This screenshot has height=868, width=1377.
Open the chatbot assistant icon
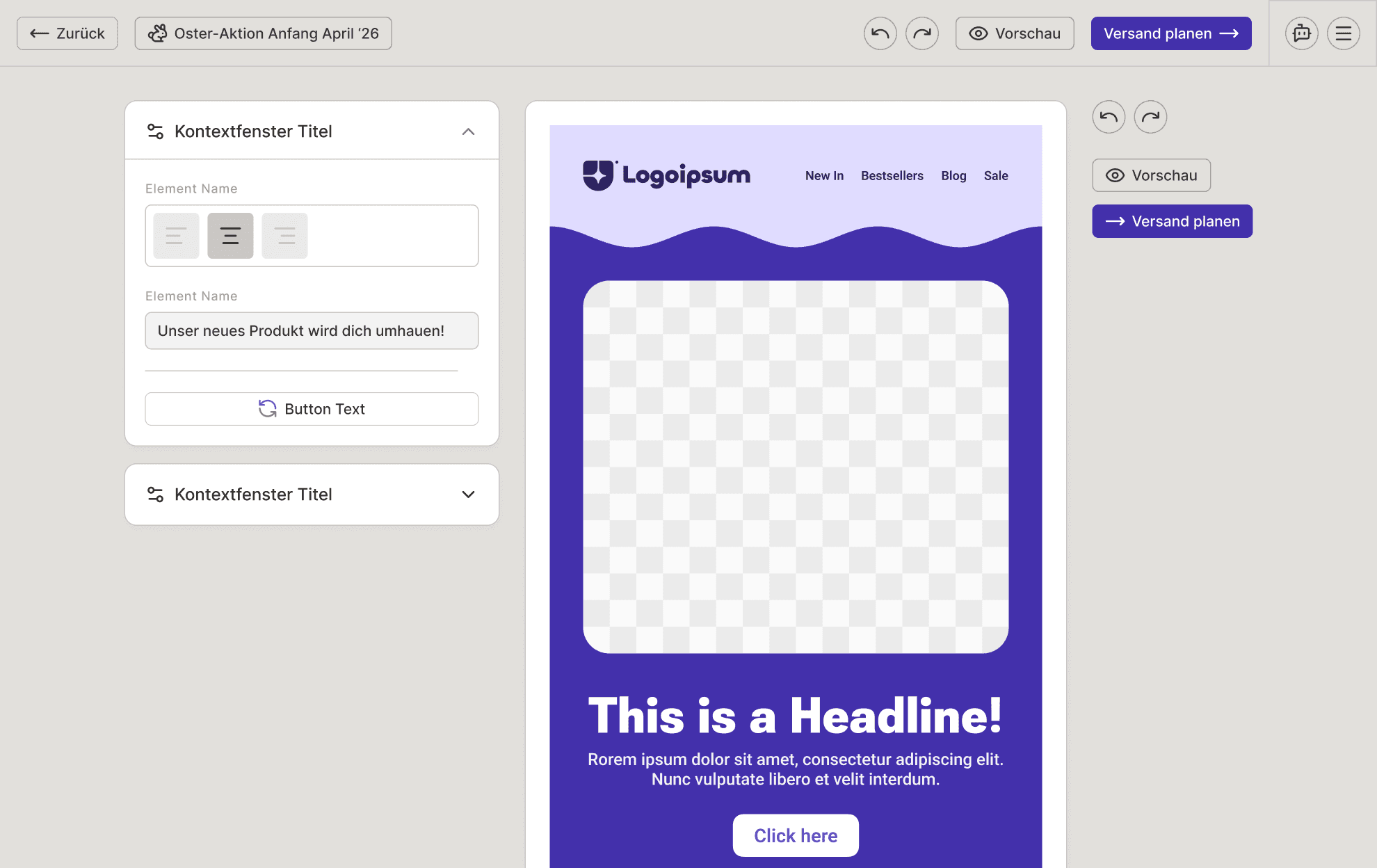tap(1301, 33)
